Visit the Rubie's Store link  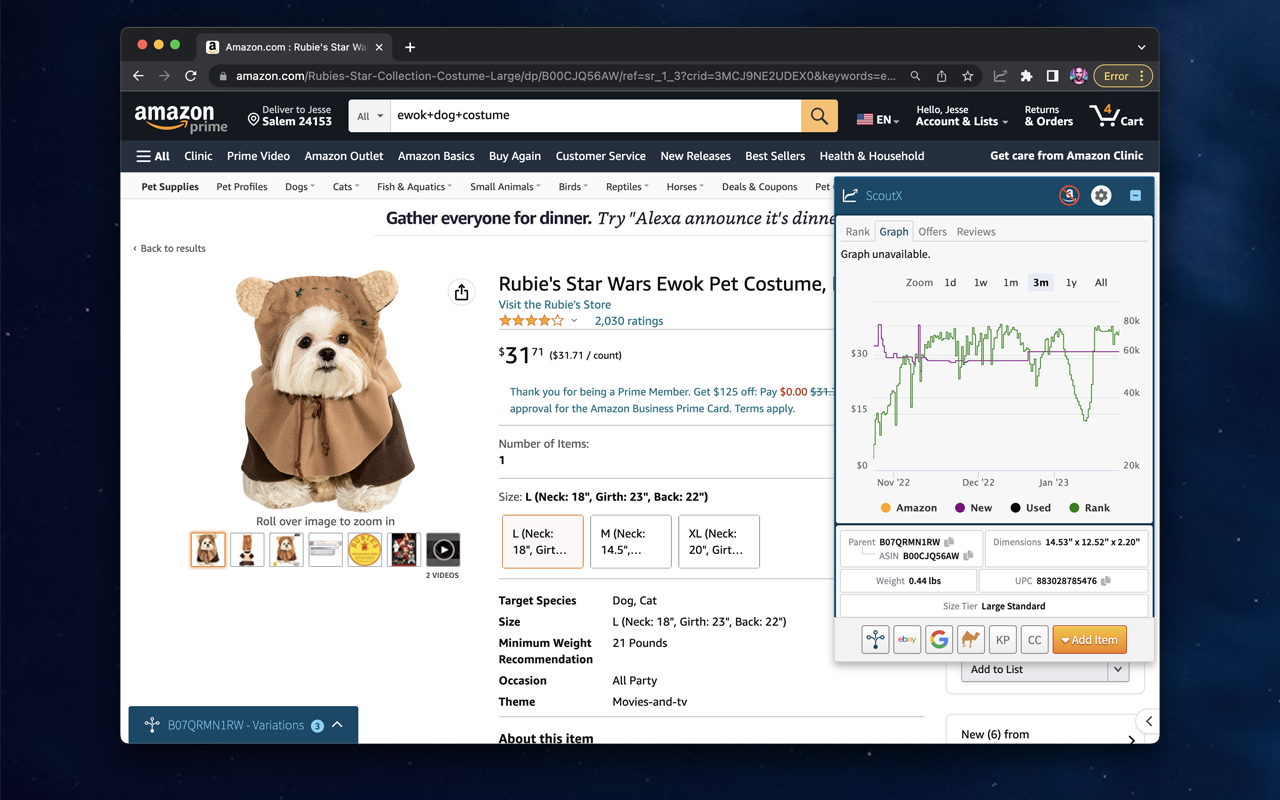554,305
